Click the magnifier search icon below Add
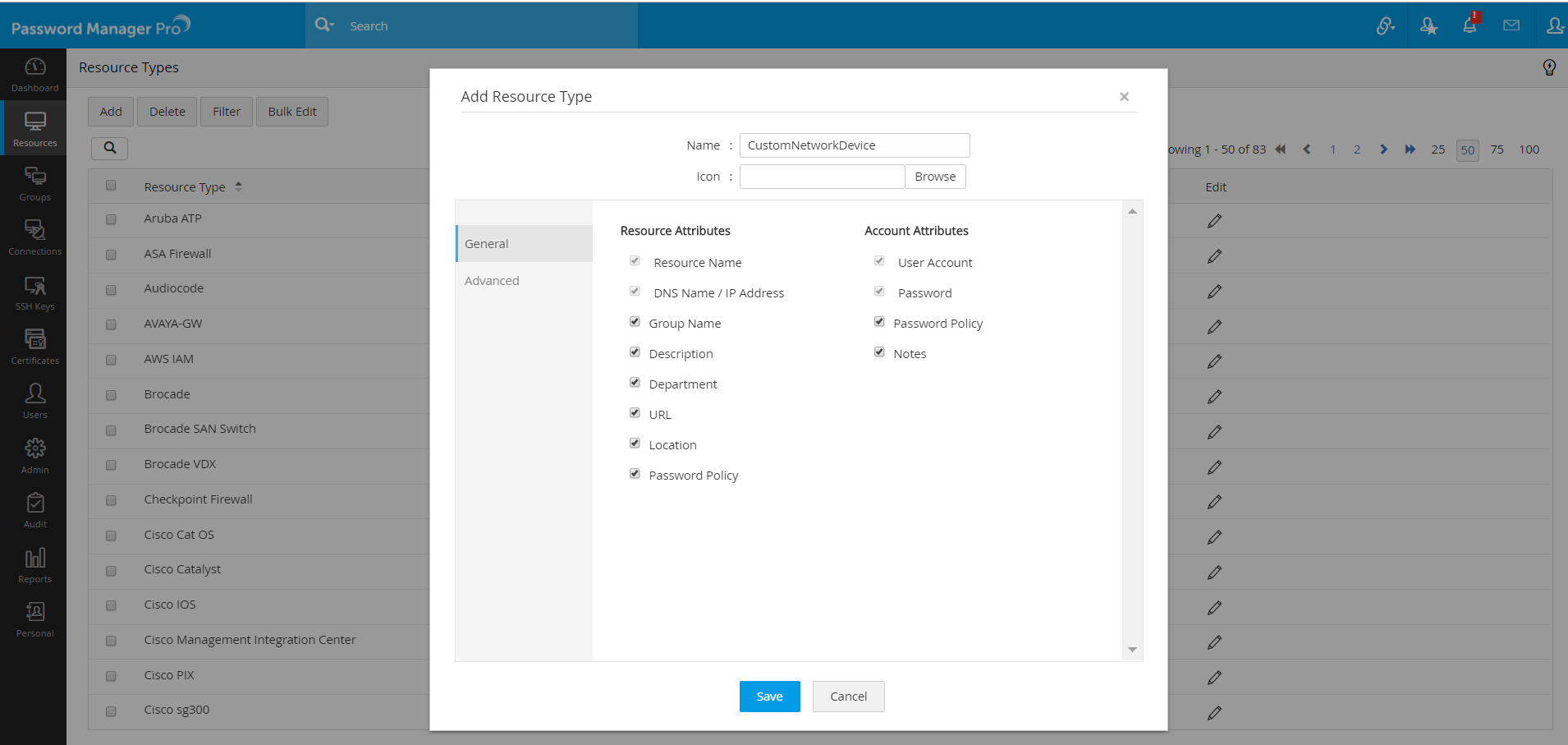Image resolution: width=1568 pixels, height=745 pixels. 110,148
